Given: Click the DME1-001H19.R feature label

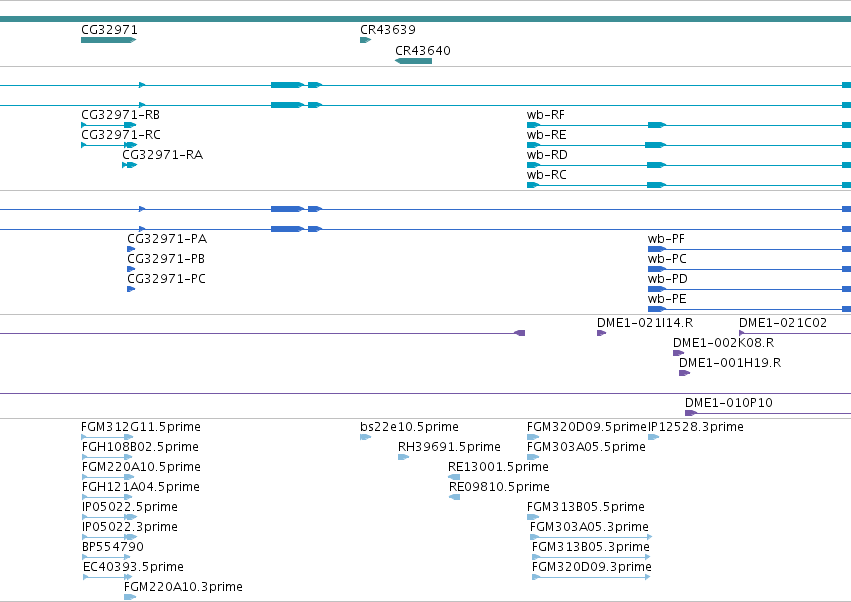Looking at the screenshot, I should [x=730, y=363].
